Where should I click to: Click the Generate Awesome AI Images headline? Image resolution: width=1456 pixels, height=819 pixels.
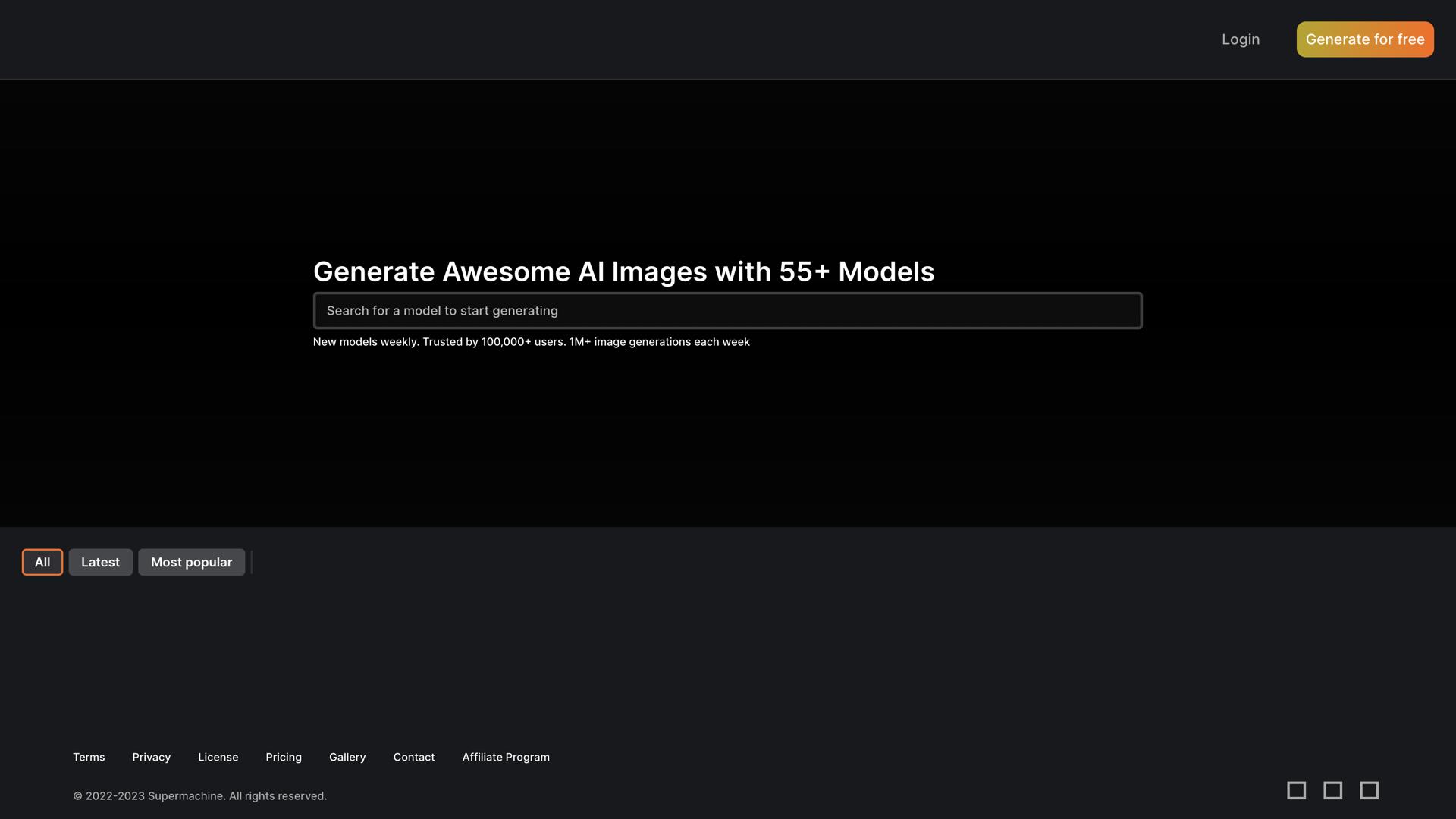623,271
